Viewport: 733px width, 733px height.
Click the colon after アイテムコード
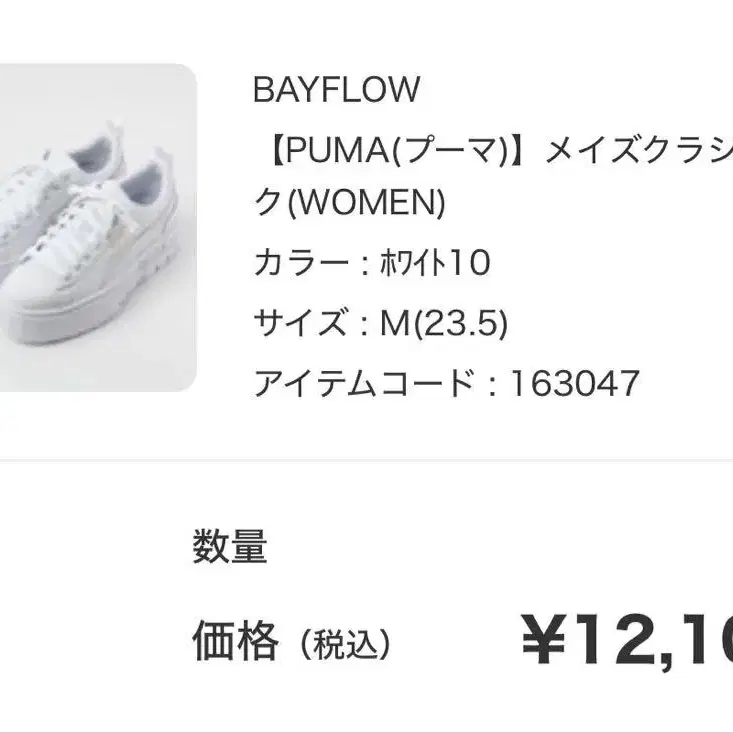coord(490,382)
